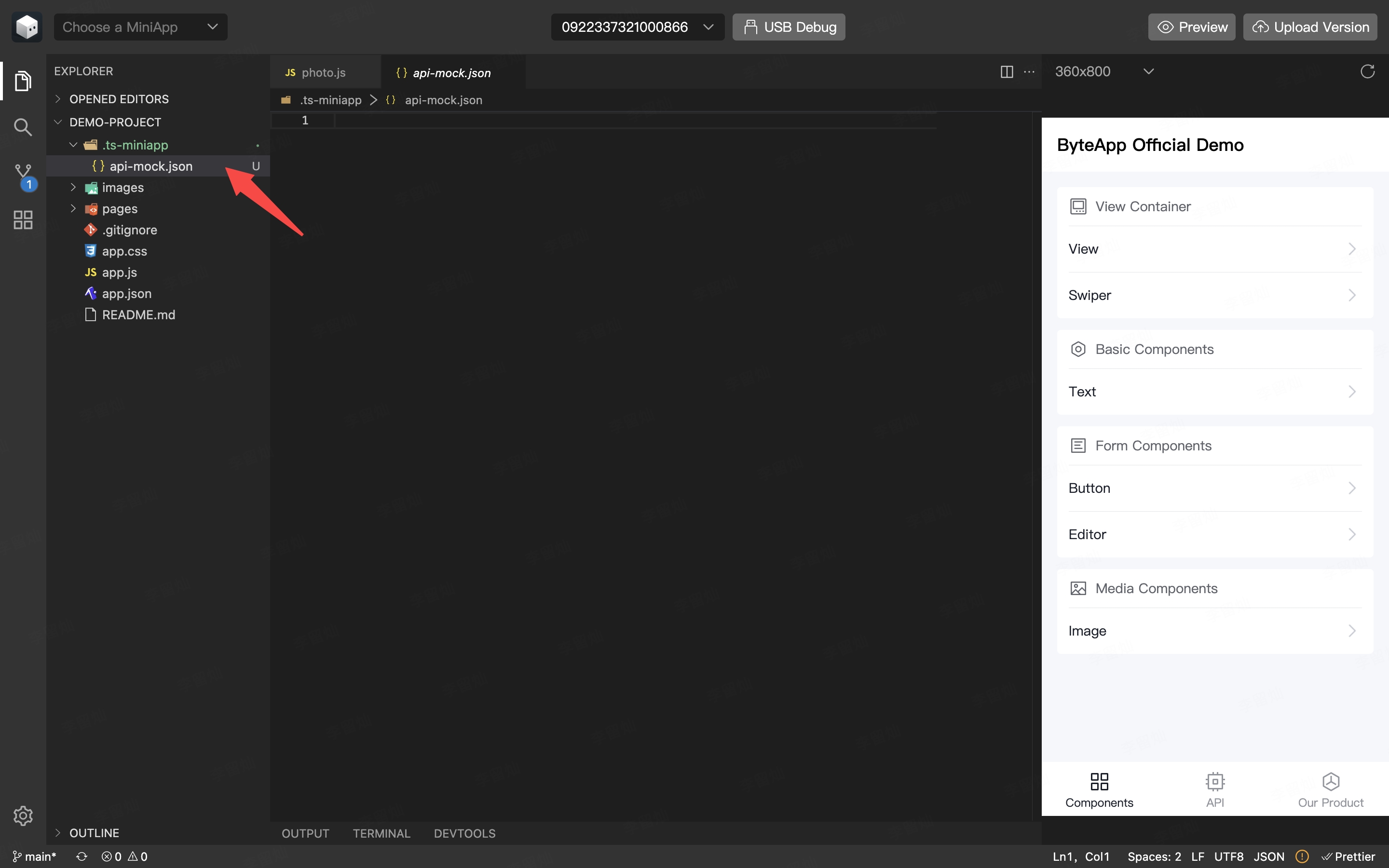Collapse the DEMO-PROJECT section
Viewport: 1389px width, 868px height.
pyautogui.click(x=158, y=122)
